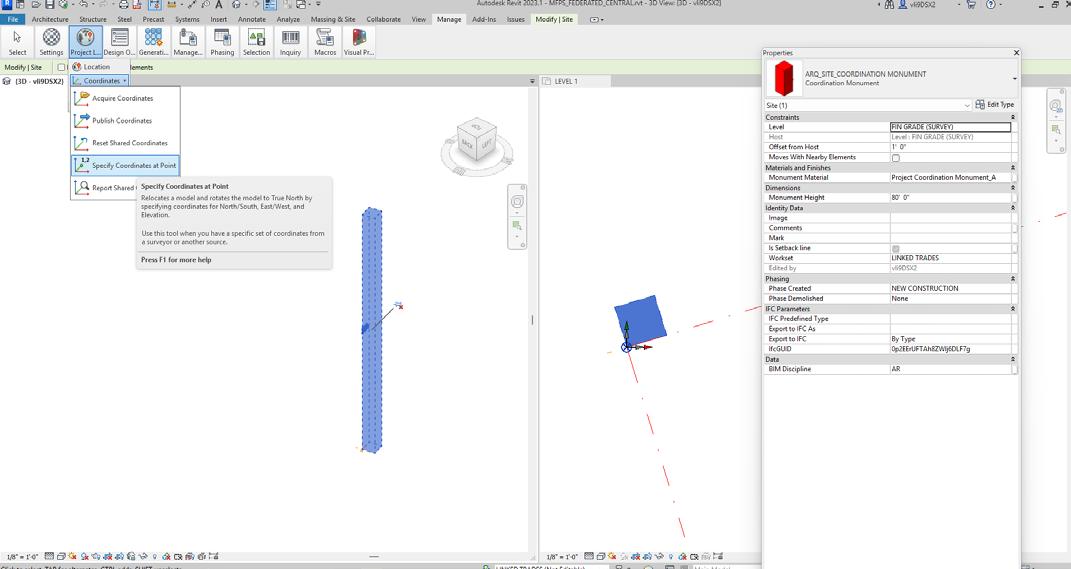Open the Inquiry panel
Screen dimensions: 1071x569
[290, 42]
